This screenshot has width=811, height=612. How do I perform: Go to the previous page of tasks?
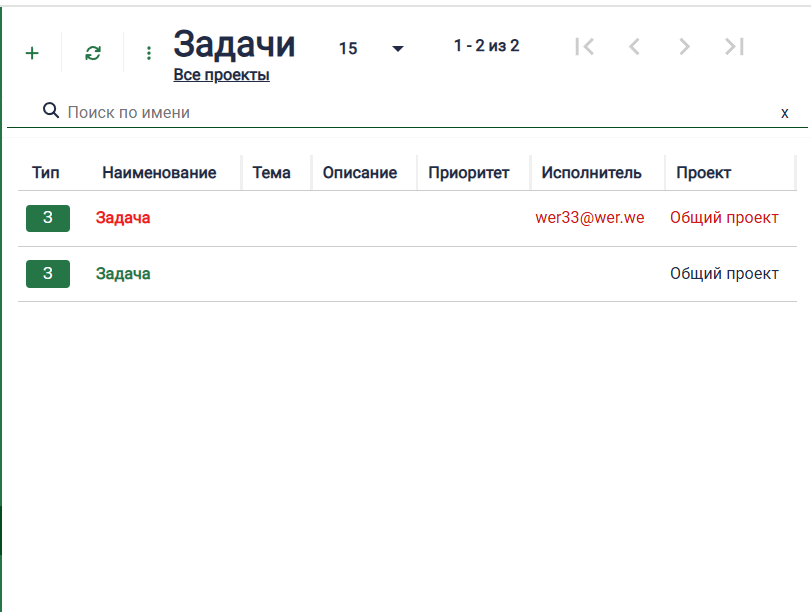[633, 46]
